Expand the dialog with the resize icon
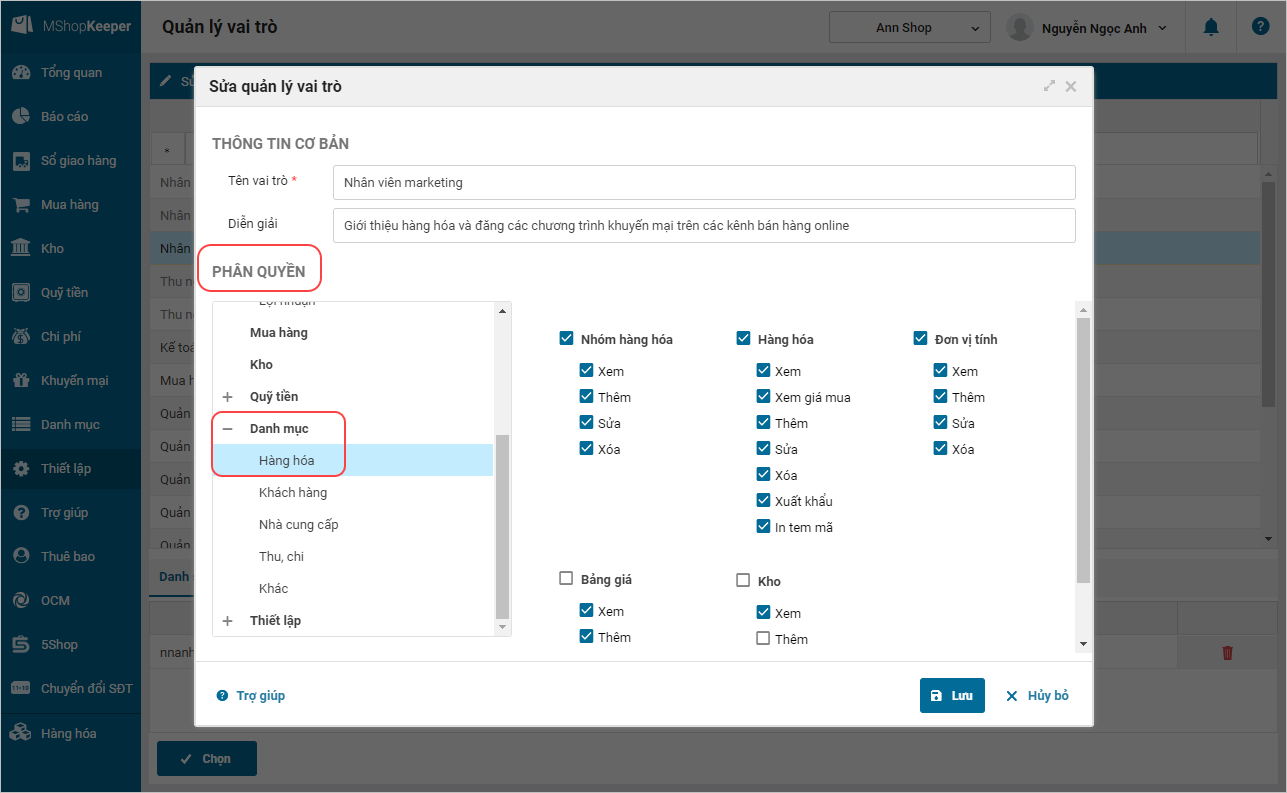The image size is (1287, 793). click(1049, 87)
